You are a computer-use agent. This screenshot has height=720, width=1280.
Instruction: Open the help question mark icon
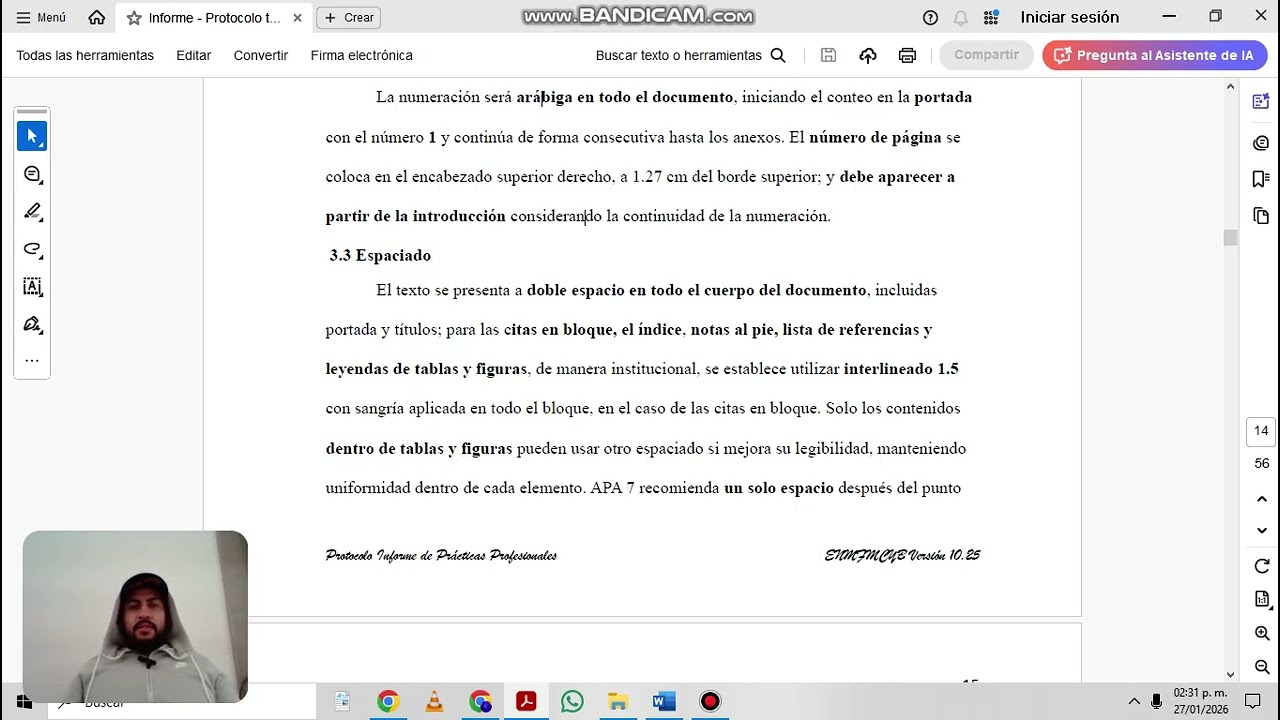930,18
